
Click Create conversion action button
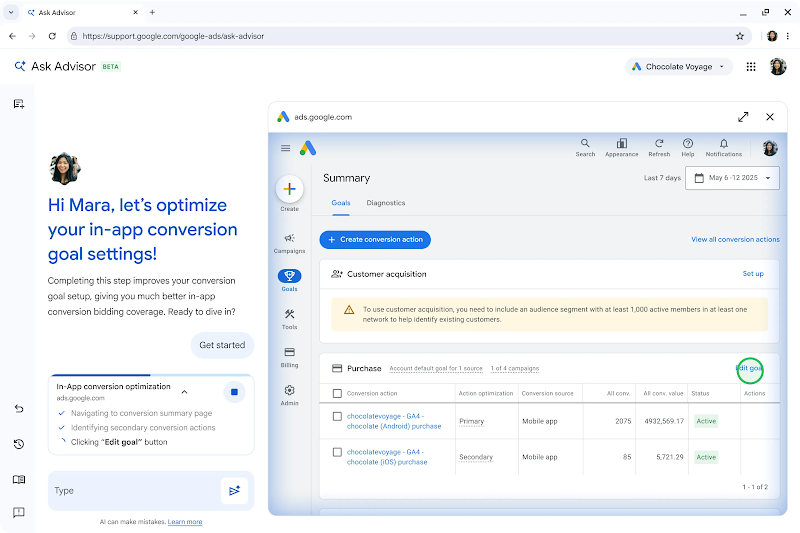375,240
